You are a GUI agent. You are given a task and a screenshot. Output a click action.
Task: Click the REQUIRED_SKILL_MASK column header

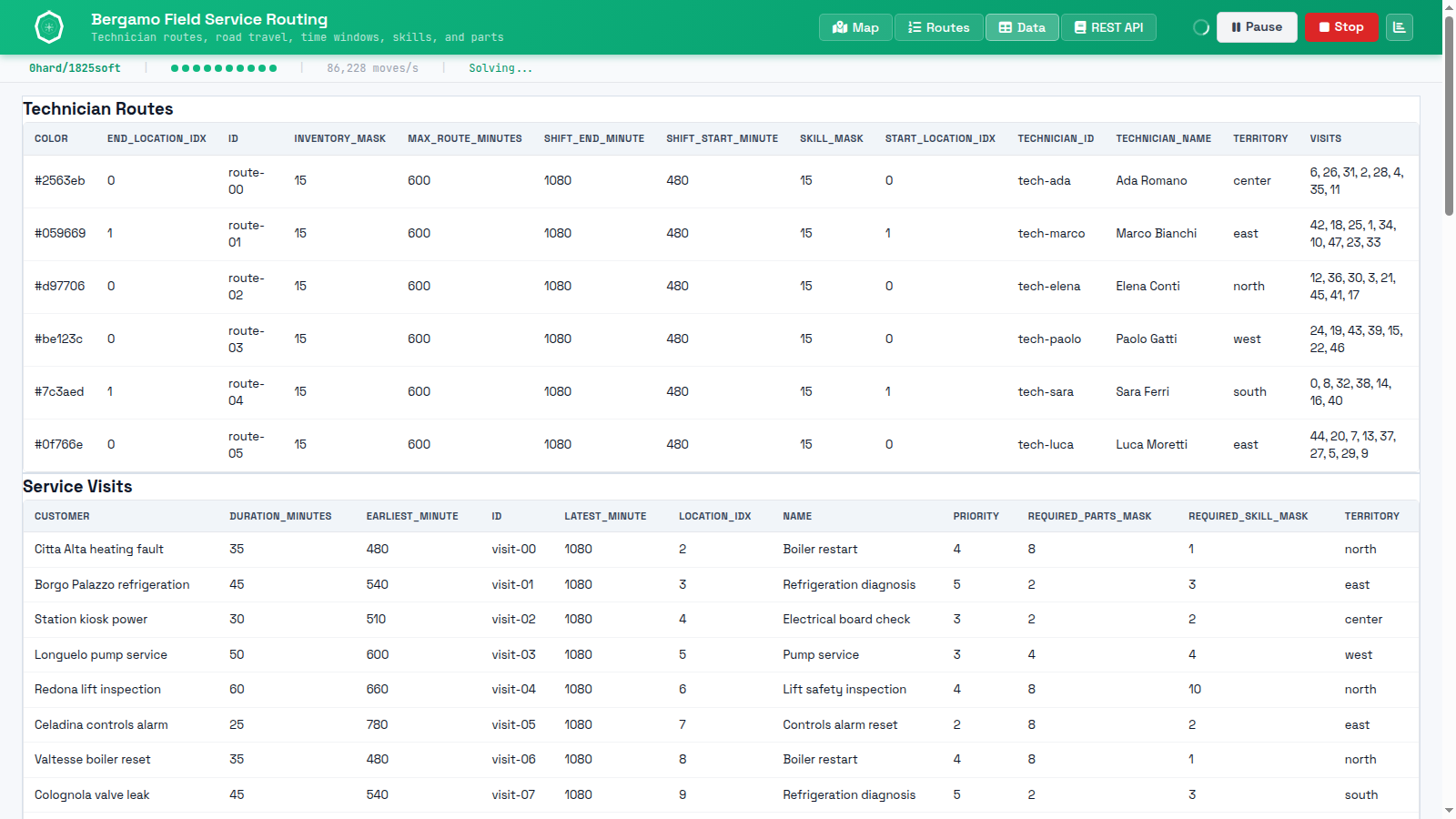1248,517
